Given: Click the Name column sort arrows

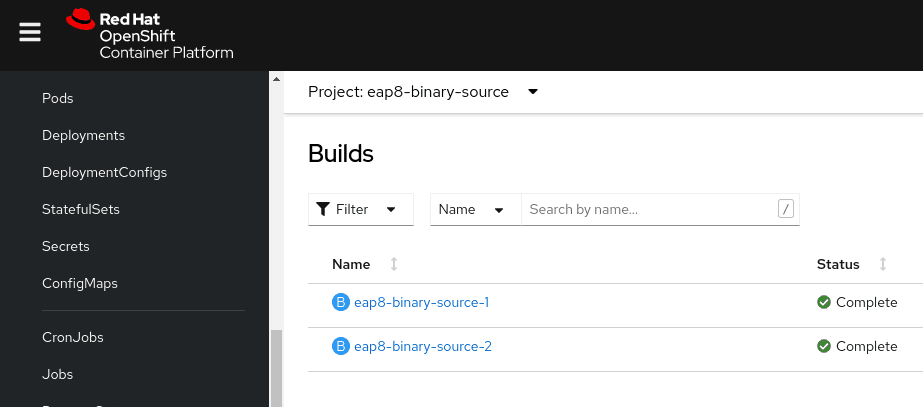Looking at the screenshot, I should (394, 264).
